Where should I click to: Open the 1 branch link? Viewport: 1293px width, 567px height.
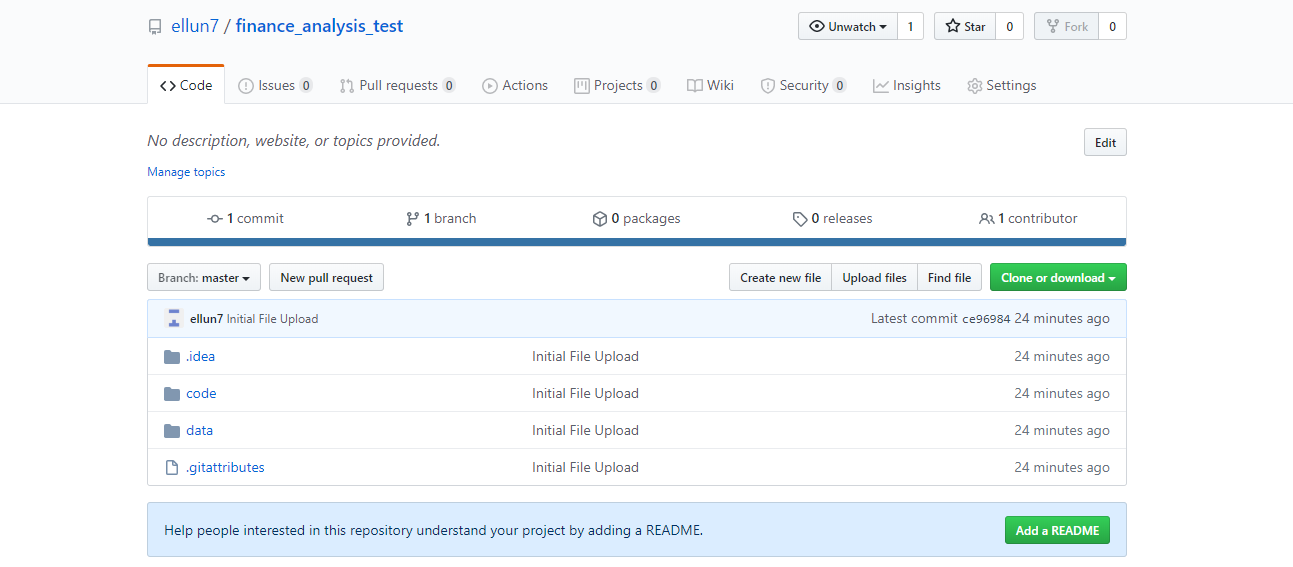pos(441,219)
